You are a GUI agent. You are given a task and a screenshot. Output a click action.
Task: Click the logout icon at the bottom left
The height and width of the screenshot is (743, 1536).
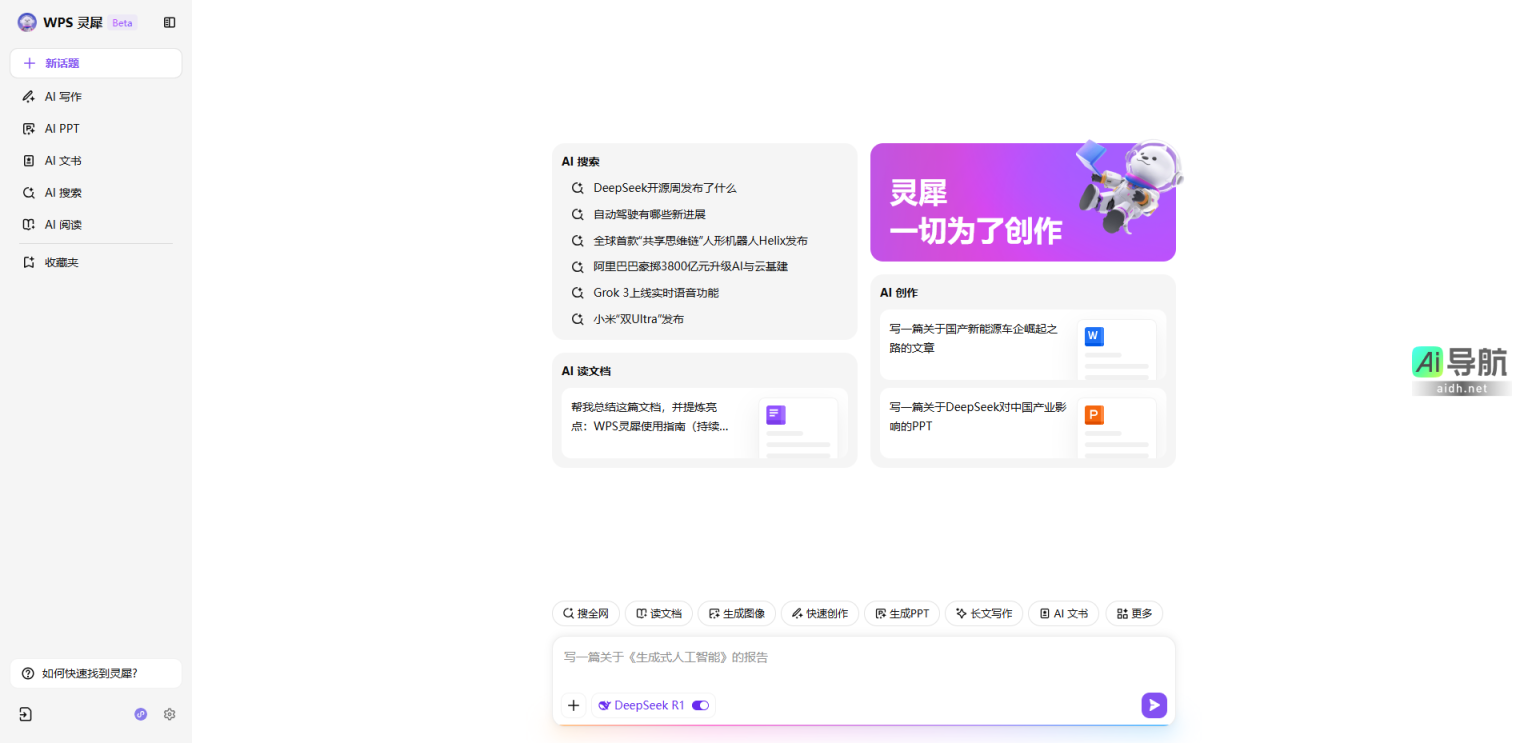pos(25,714)
